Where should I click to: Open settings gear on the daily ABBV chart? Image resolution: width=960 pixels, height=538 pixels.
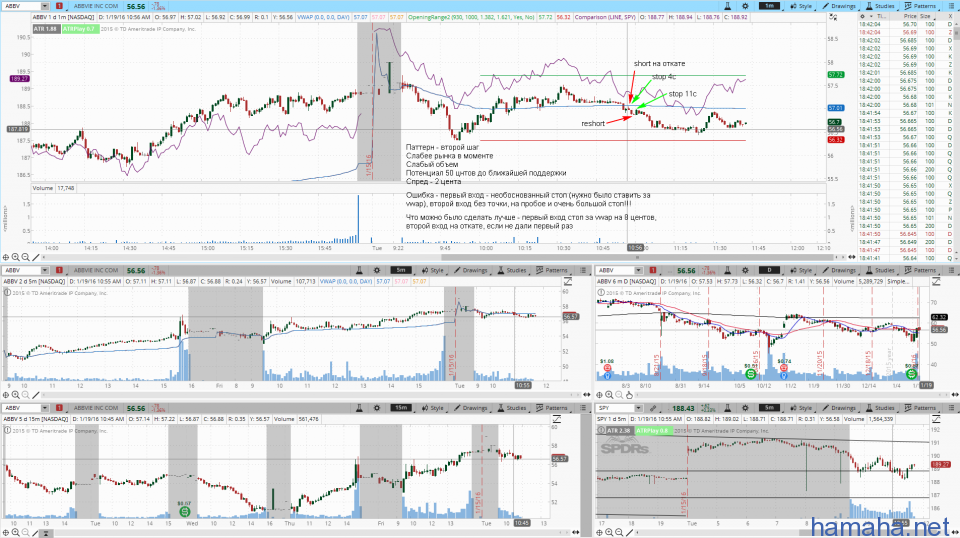tap(745, 270)
